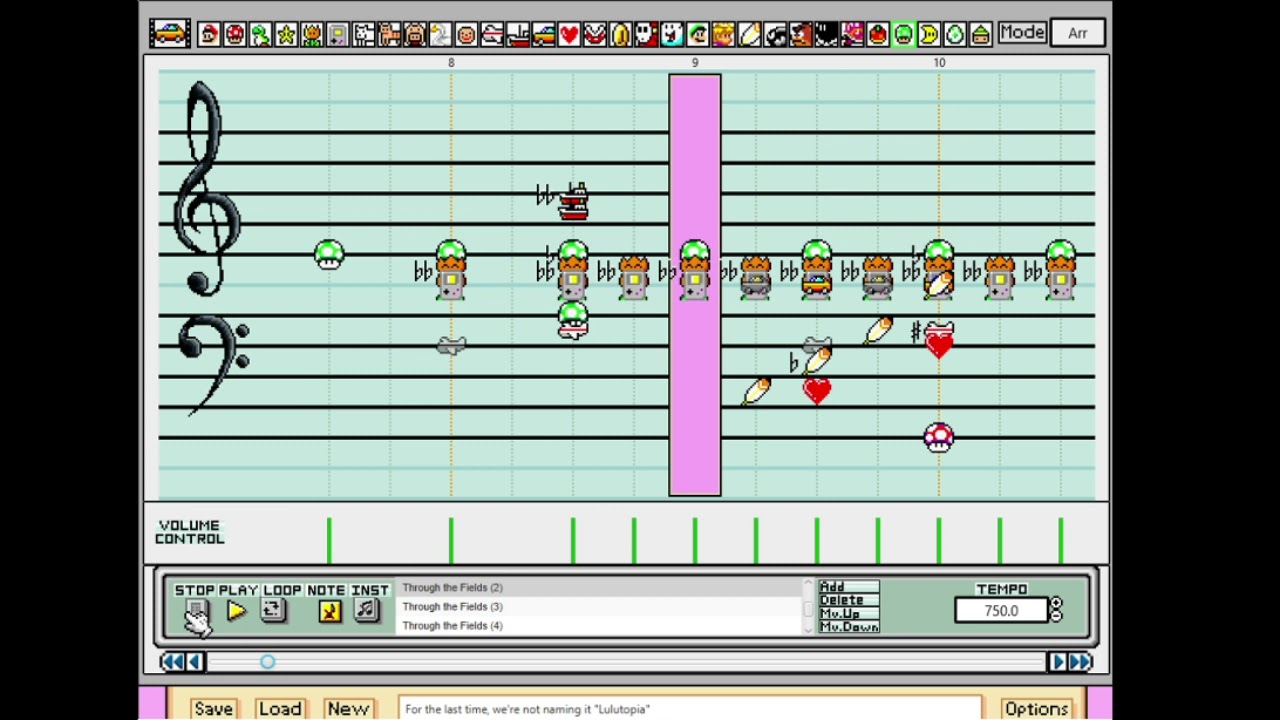Screen dimensions: 1280x720
Task: Click Add in the arrangement controls
Action: (849, 587)
